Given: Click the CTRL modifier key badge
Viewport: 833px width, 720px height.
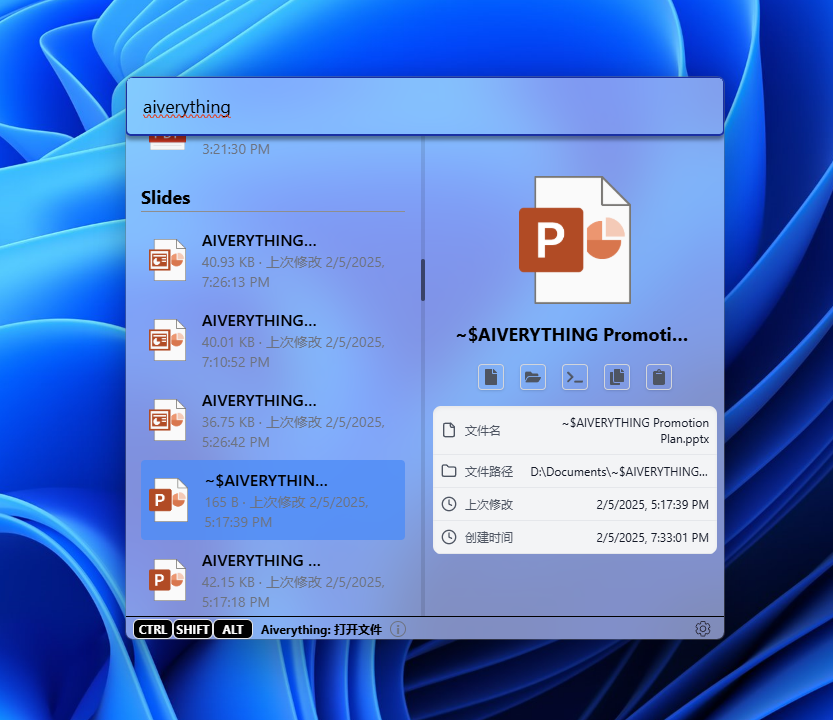Looking at the screenshot, I should click(152, 629).
